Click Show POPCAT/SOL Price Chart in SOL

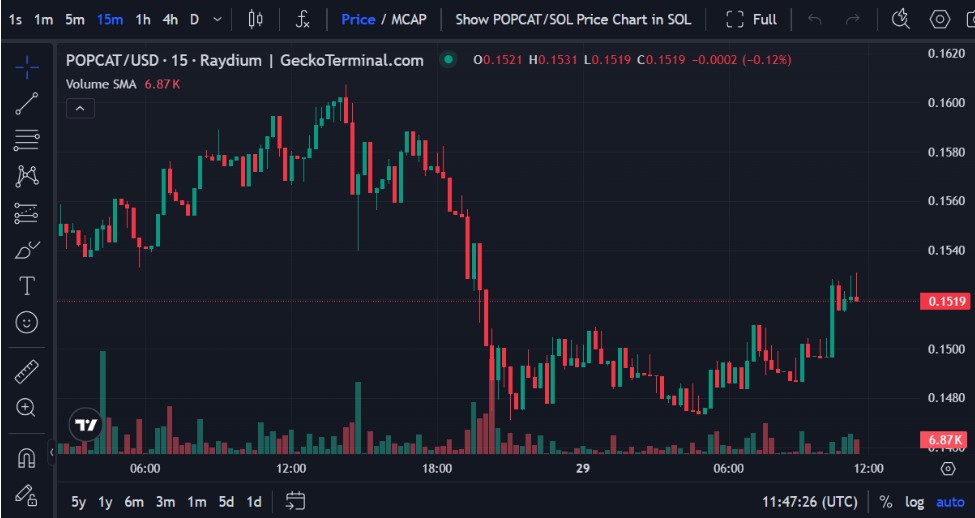pos(573,19)
